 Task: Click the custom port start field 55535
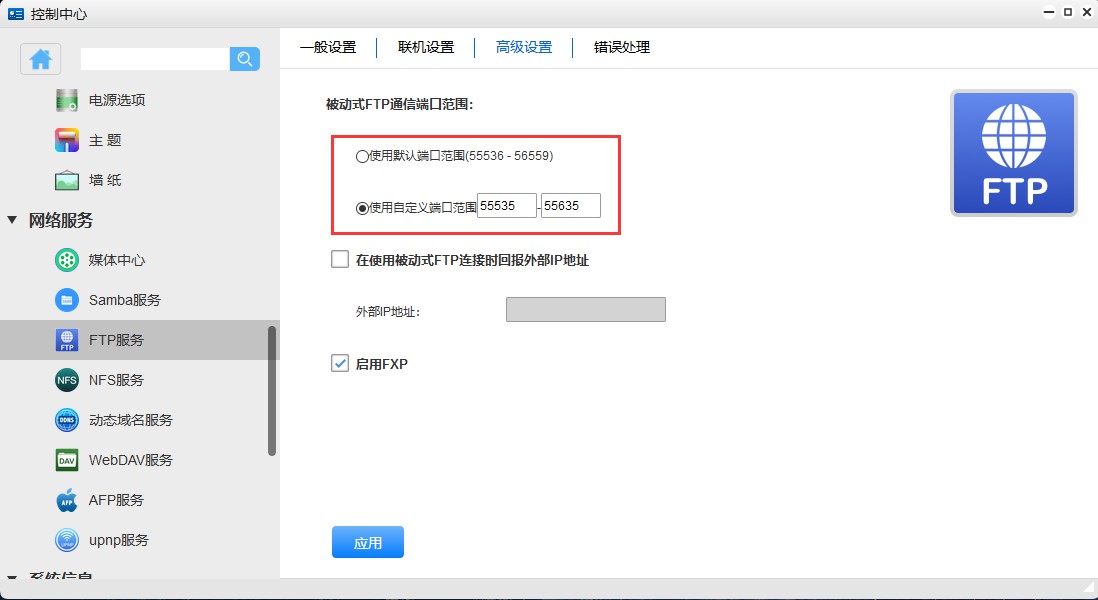507,206
